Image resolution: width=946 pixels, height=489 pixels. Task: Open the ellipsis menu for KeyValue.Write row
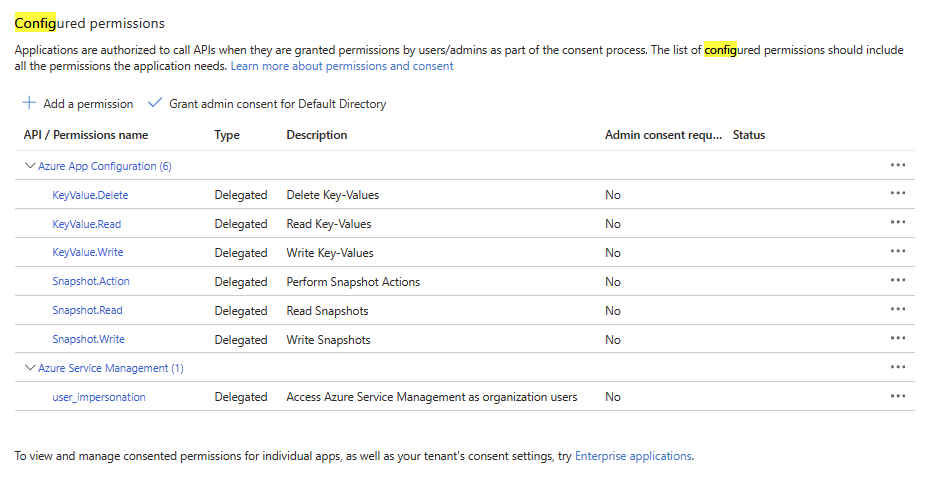tap(898, 251)
